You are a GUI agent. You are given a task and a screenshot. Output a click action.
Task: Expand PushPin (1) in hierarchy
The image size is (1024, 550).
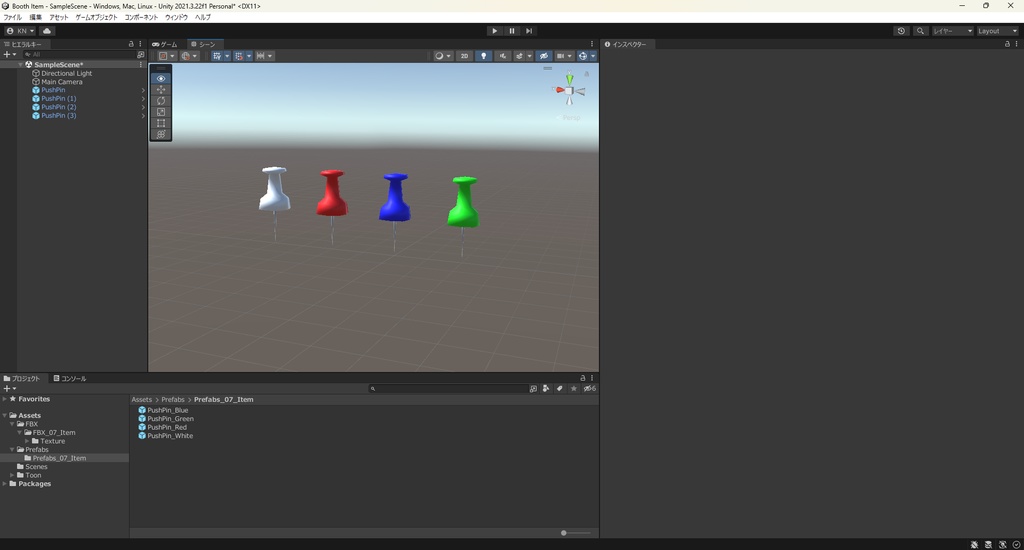[143, 99]
